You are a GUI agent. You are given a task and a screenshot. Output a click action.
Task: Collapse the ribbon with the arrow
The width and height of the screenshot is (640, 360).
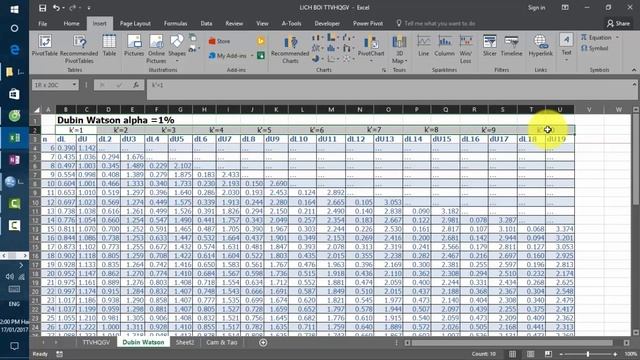coord(634,70)
